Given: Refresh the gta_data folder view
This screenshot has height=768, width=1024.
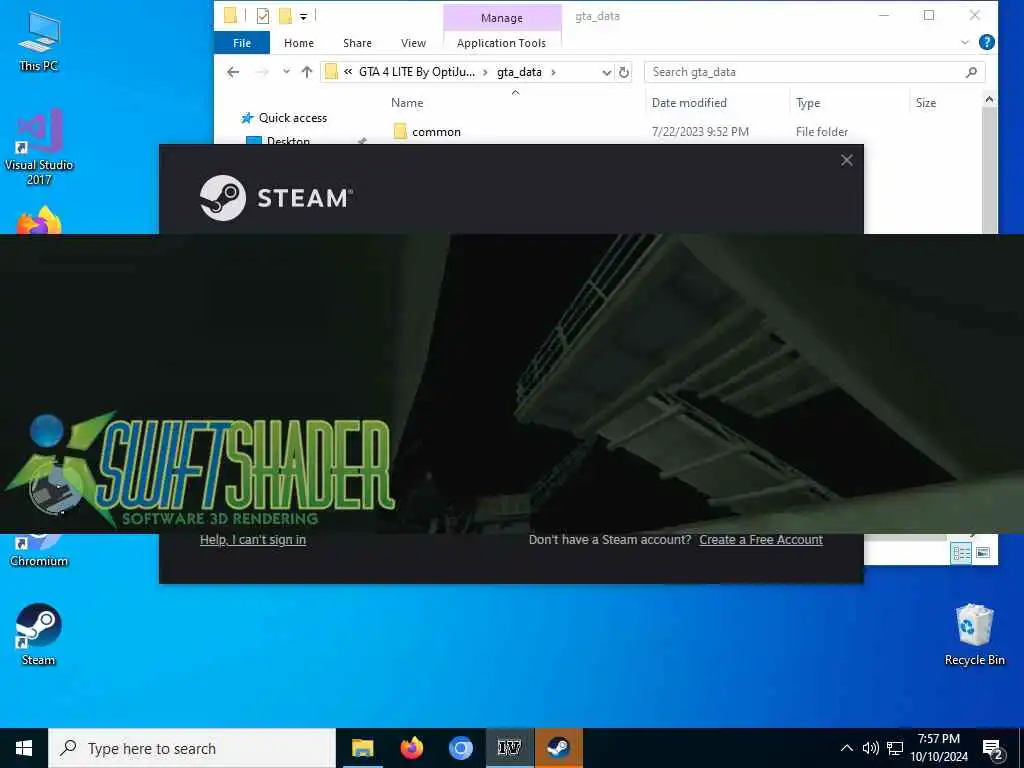Looking at the screenshot, I should point(624,72).
